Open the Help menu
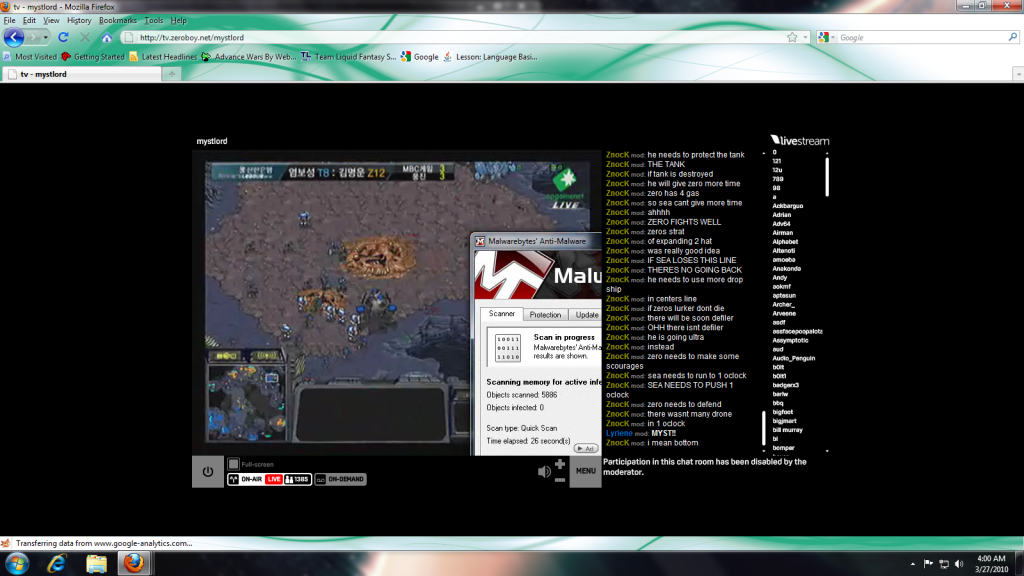The height and width of the screenshot is (576, 1024). (178, 20)
